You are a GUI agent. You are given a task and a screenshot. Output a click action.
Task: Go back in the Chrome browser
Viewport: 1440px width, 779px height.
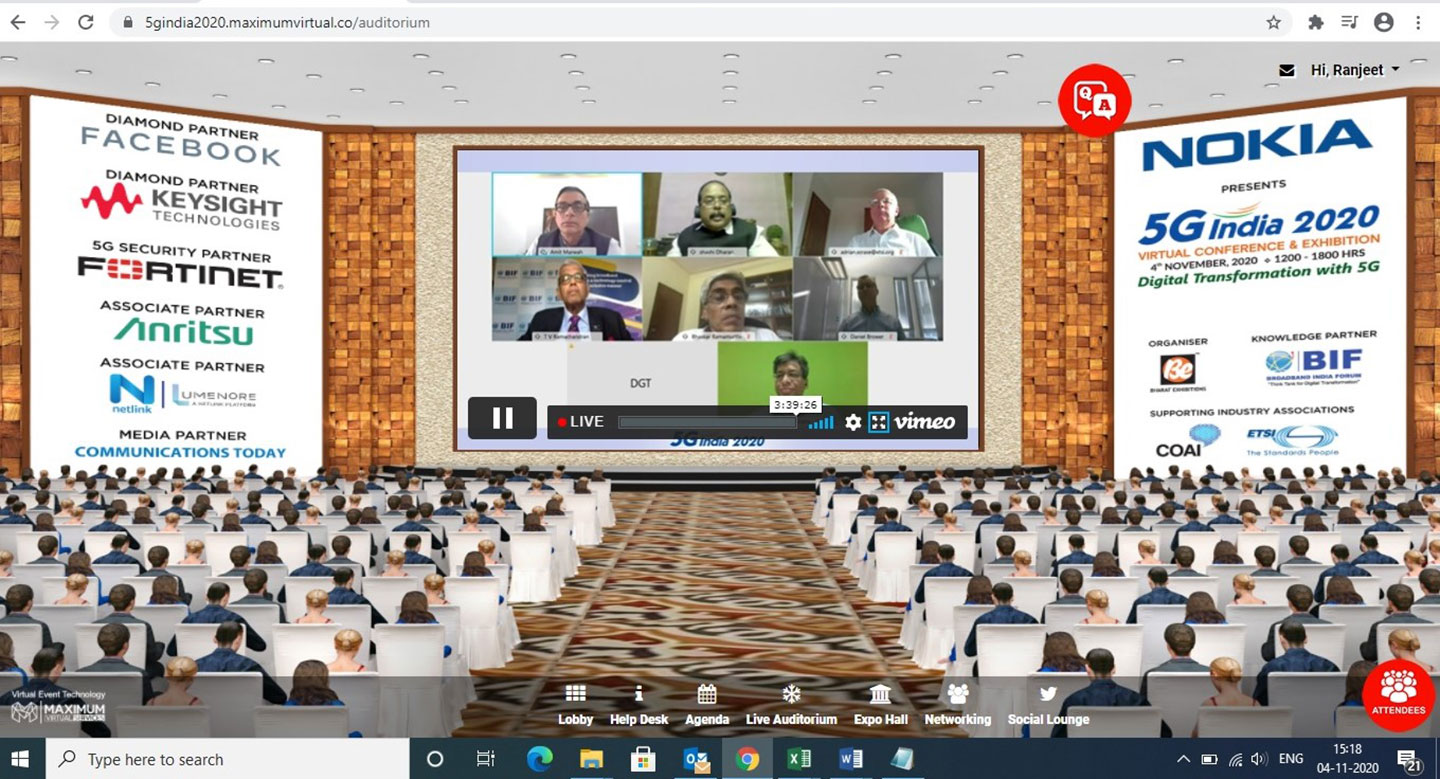18,22
